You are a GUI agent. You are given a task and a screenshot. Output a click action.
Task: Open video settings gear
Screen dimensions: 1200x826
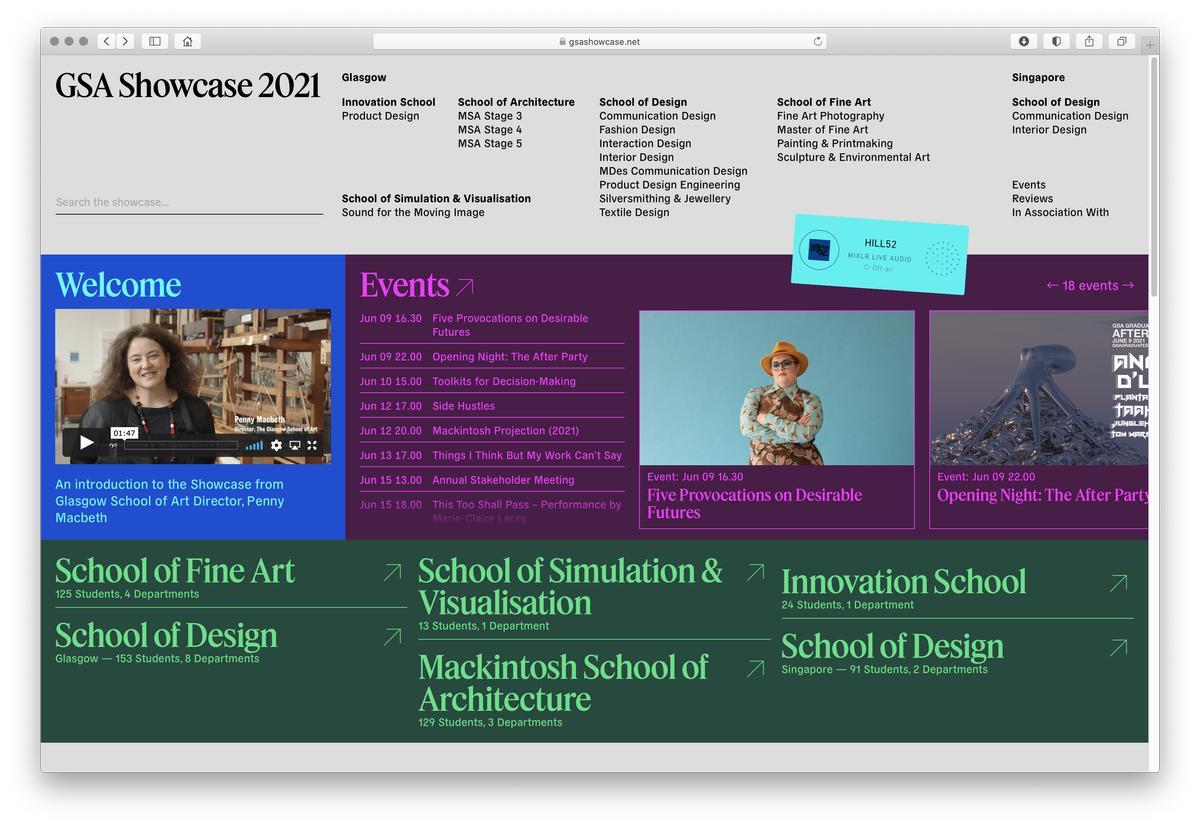pos(276,445)
